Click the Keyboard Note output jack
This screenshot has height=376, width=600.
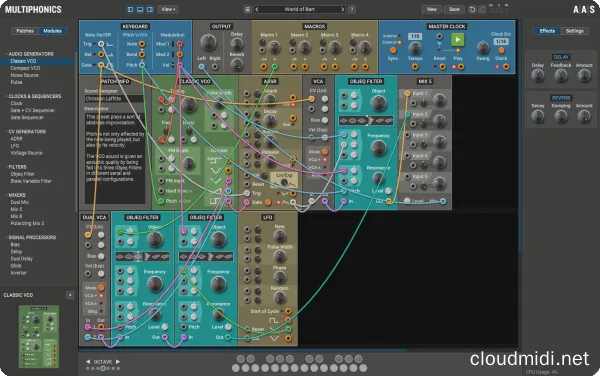pyautogui.click(x=142, y=44)
